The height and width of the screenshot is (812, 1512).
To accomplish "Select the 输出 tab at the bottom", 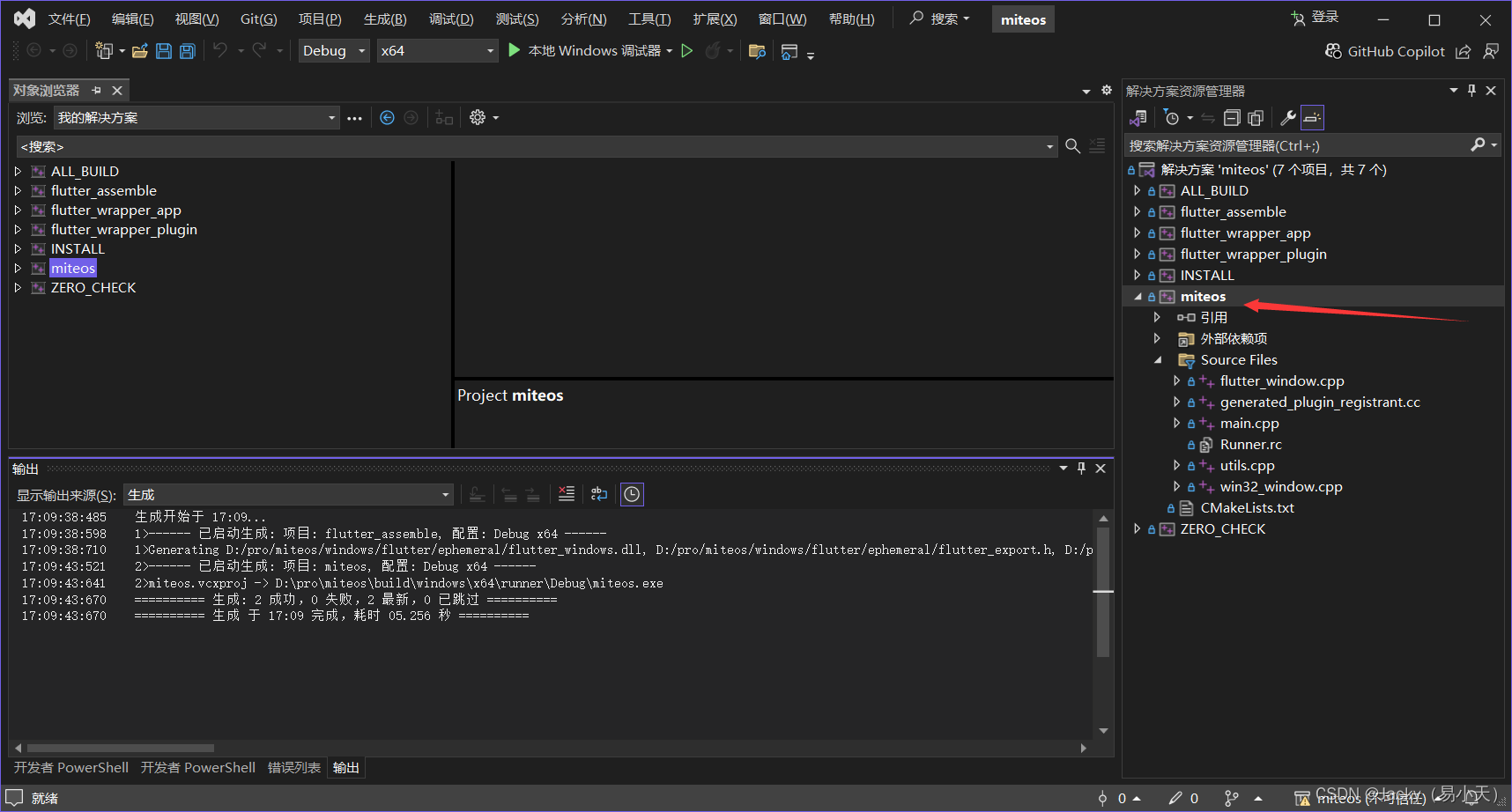I will tap(346, 768).
